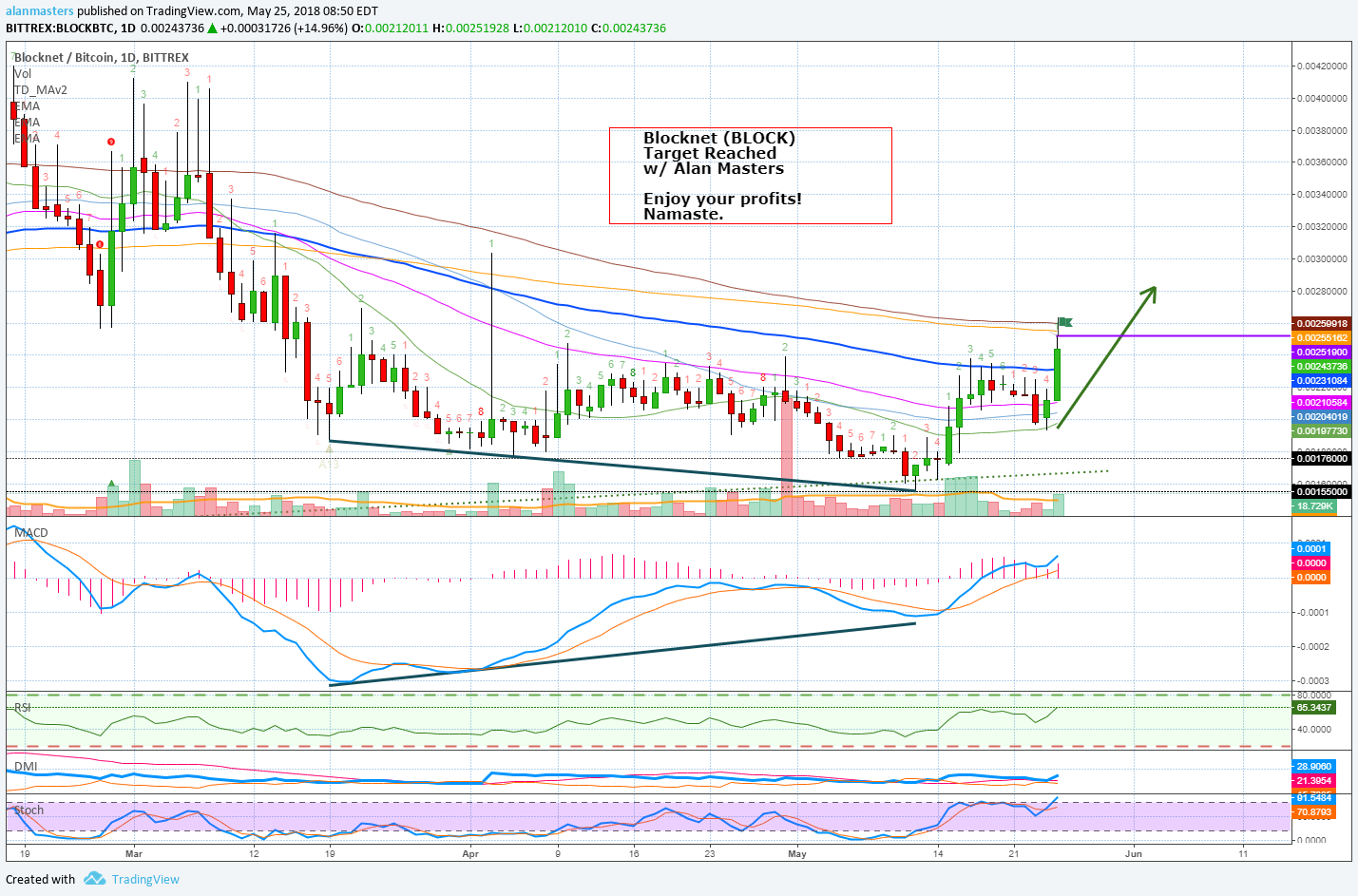Click the 0.00420000 price scale label

point(1322,66)
